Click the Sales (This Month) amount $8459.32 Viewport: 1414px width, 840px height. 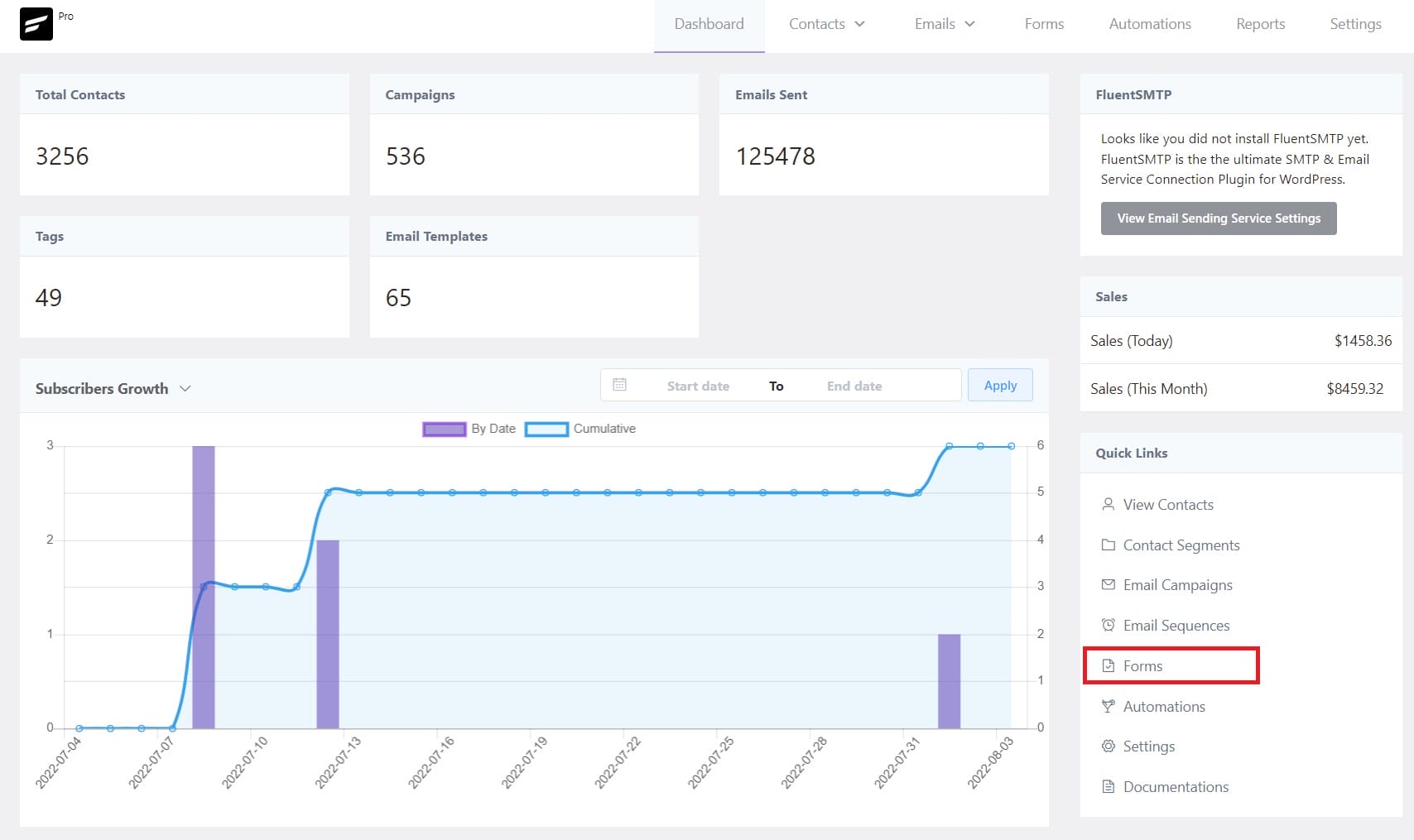[x=1354, y=388]
